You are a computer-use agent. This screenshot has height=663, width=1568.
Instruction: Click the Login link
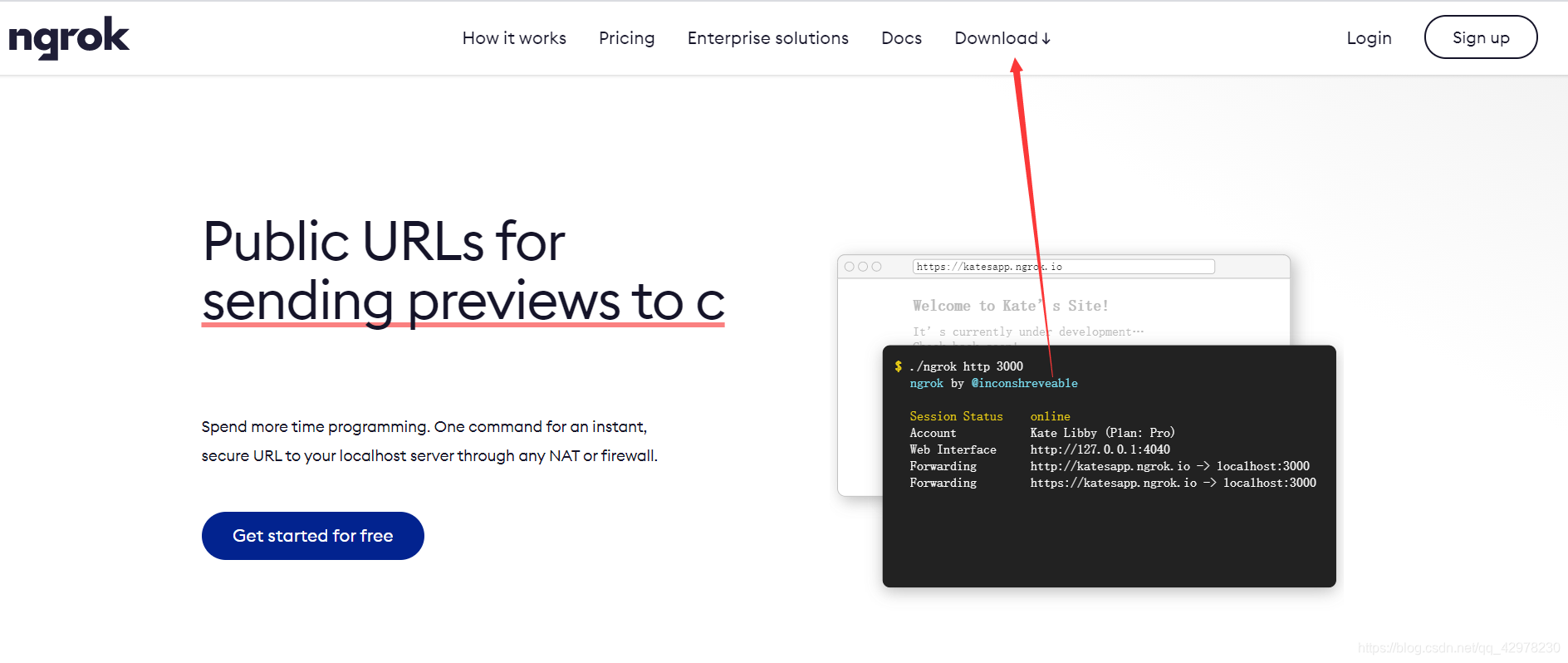1369,38
